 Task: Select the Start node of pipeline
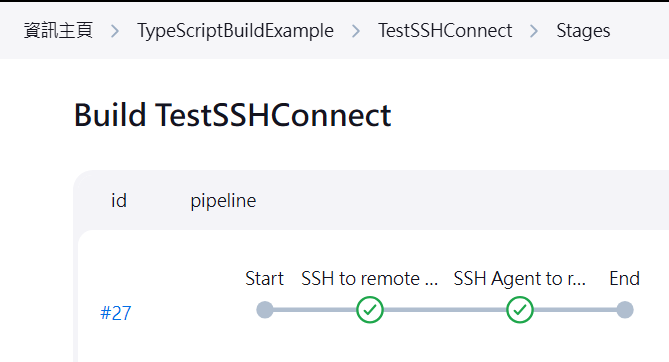[265, 310]
